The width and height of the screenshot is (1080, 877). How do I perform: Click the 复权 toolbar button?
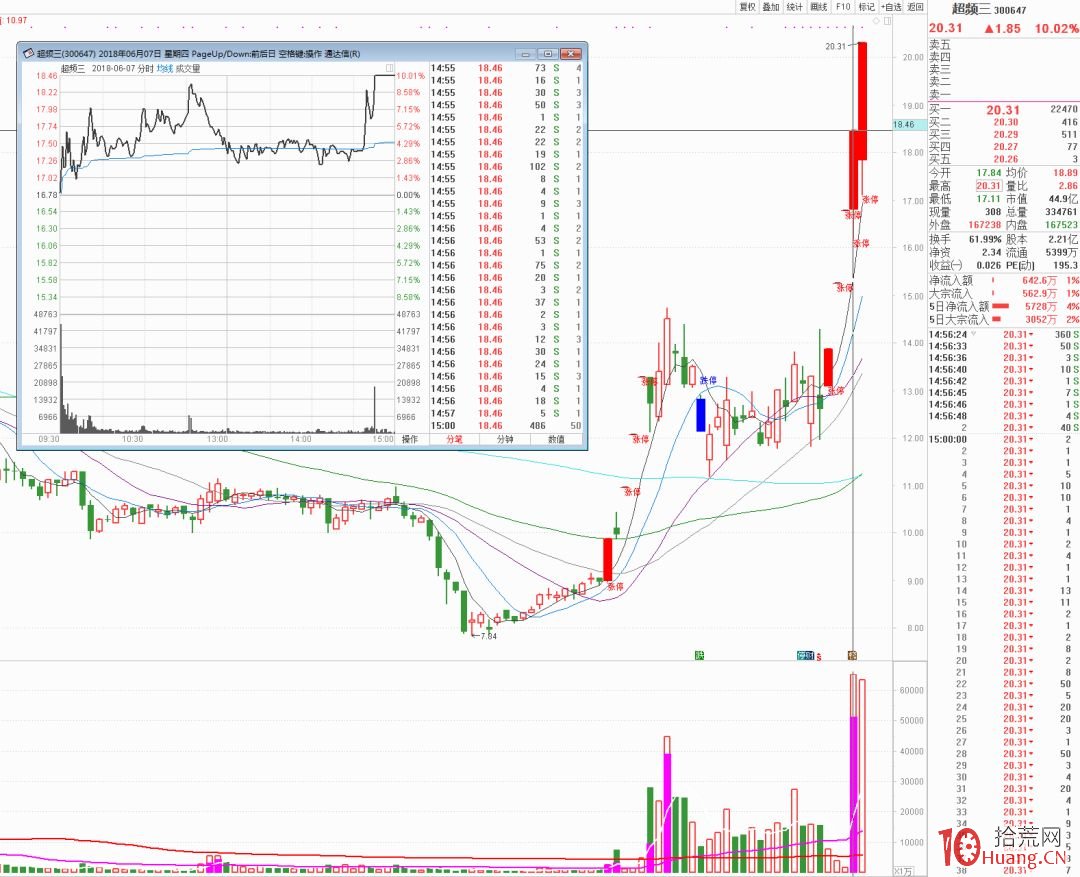tap(747, 7)
